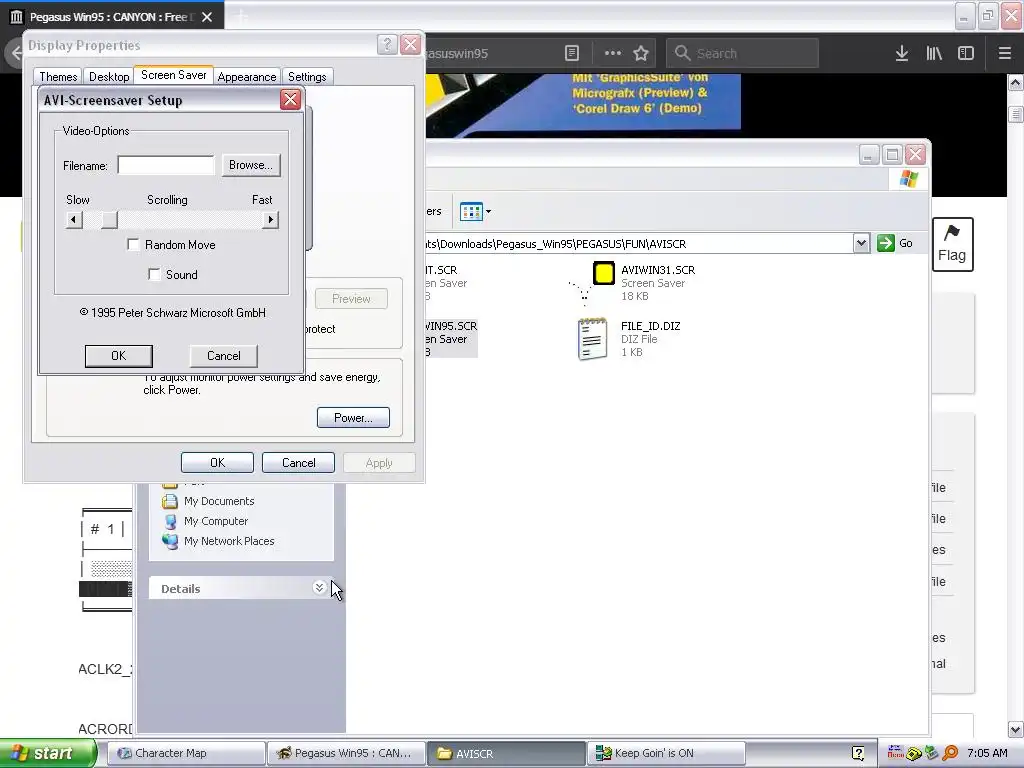Click the Explorer address path field
Image resolution: width=1024 pixels, height=768 pixels.
pyautogui.click(x=637, y=244)
